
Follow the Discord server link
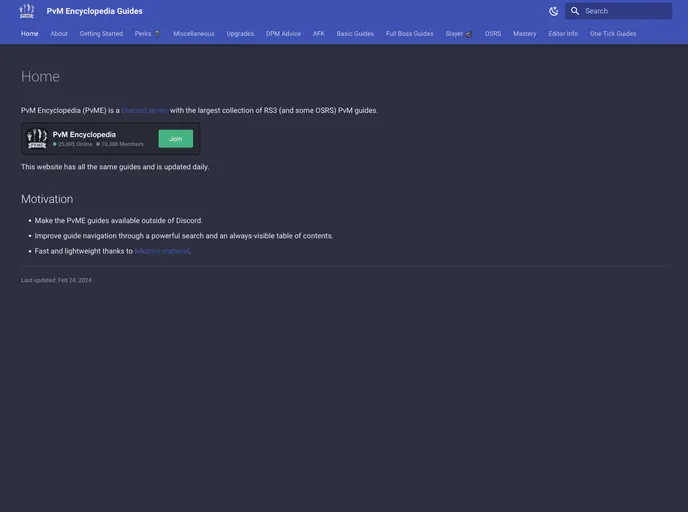(x=145, y=111)
